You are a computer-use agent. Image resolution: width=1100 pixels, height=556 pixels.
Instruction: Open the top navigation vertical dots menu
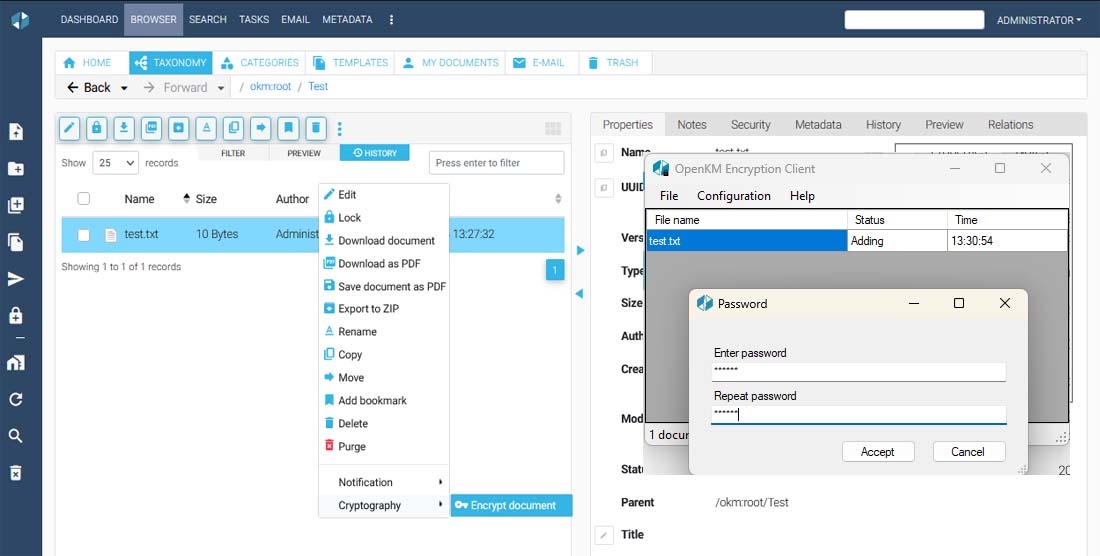(391, 20)
